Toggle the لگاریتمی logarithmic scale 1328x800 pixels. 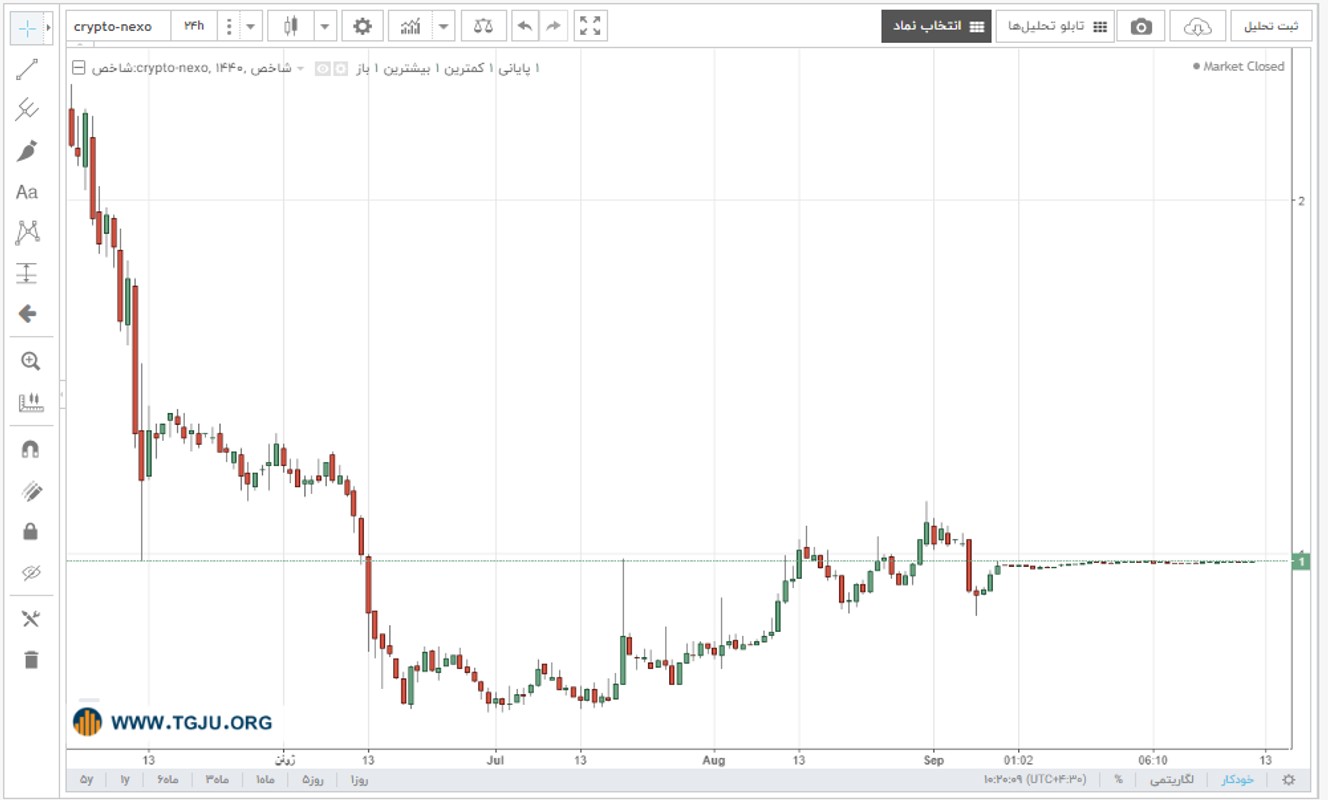pos(1173,779)
